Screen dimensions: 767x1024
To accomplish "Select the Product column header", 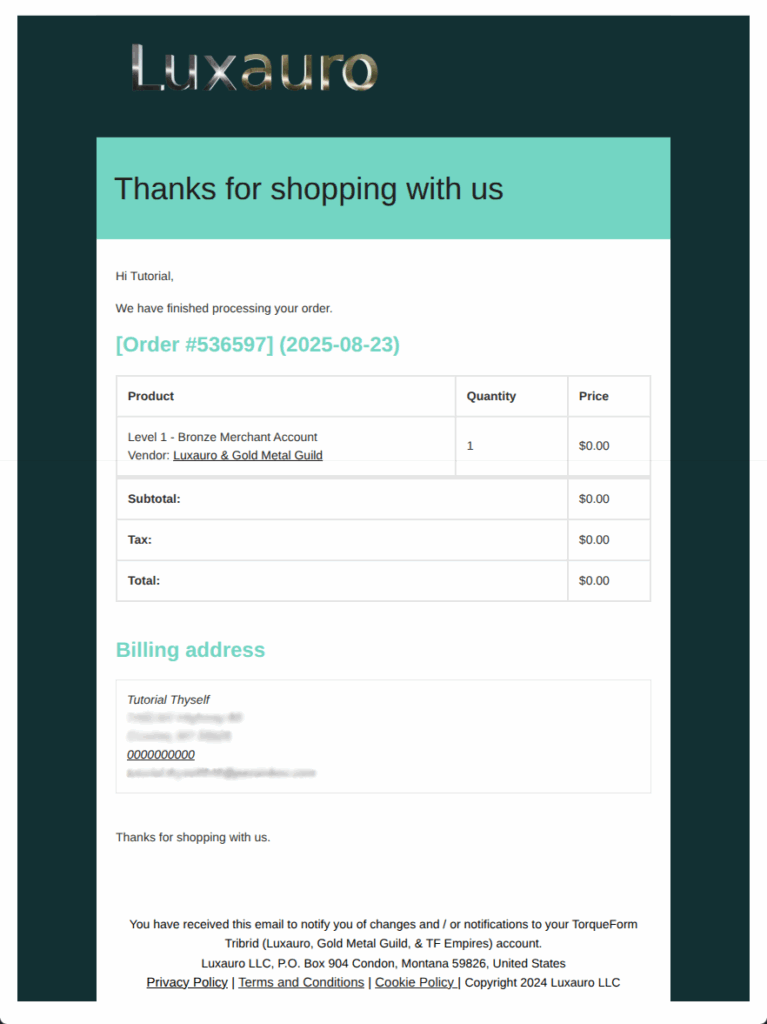I will 286,396.
